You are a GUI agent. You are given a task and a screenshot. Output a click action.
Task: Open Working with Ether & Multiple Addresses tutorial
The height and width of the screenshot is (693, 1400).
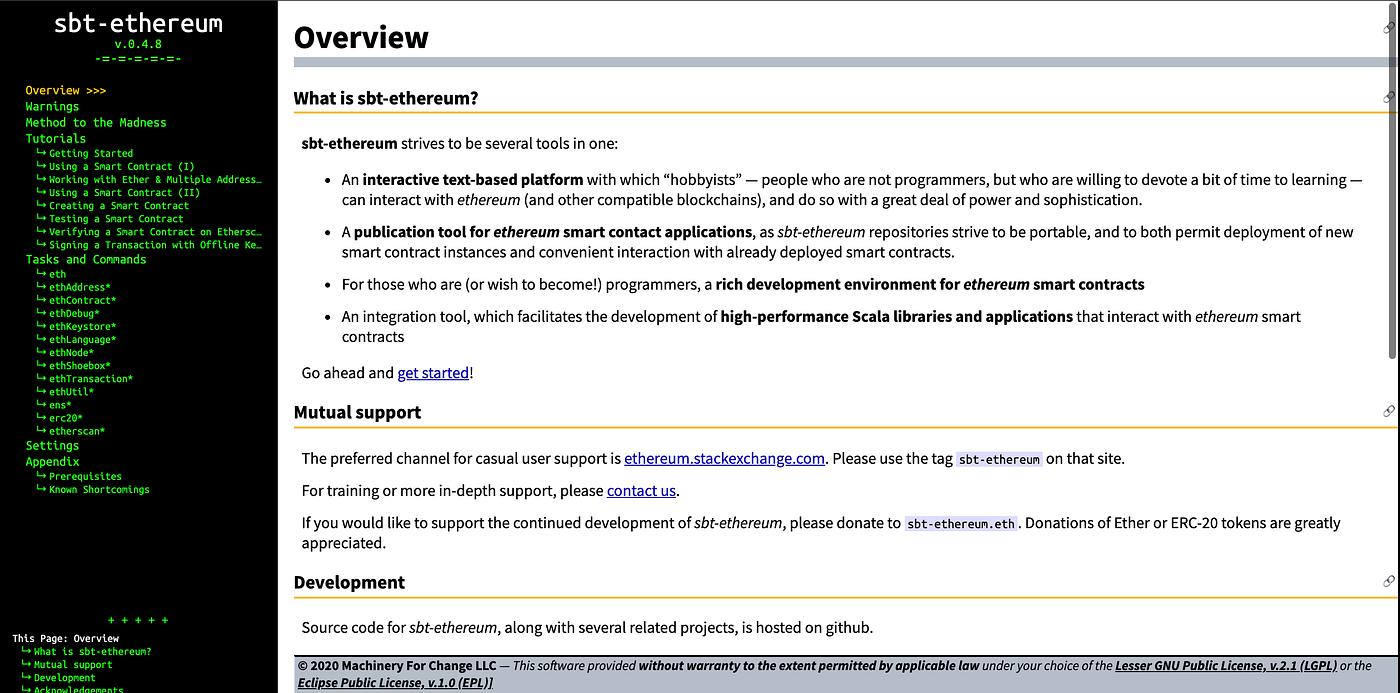coord(155,179)
